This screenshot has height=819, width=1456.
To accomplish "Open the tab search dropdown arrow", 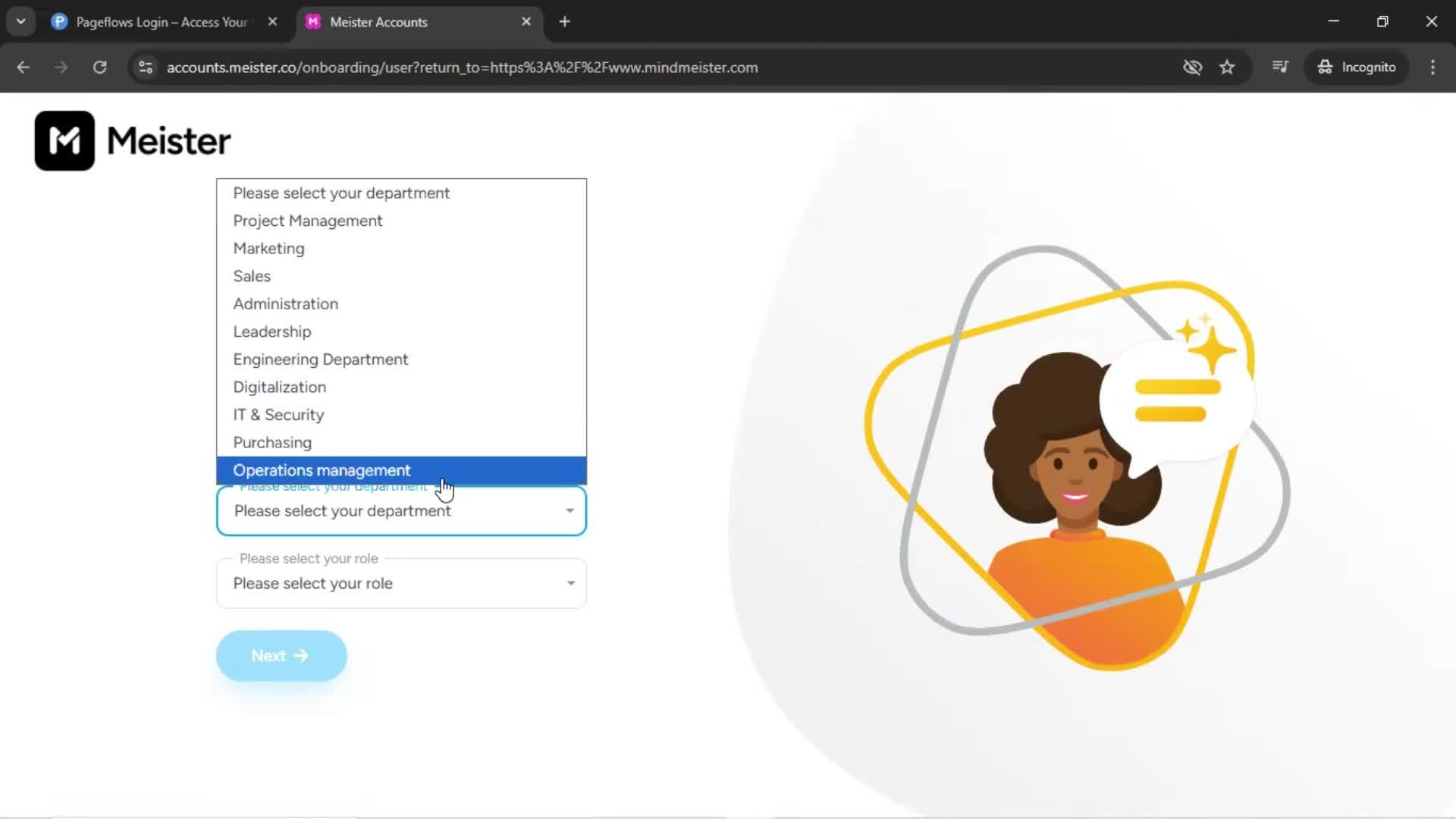I will 21,22.
